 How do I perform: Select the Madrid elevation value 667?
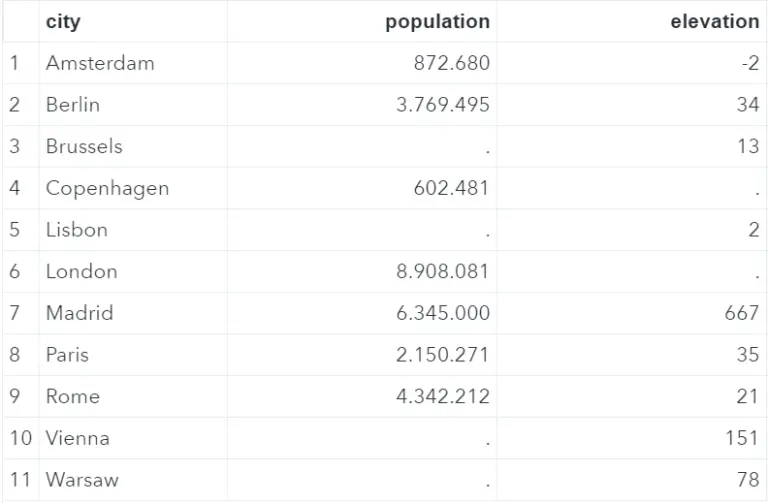pos(742,313)
